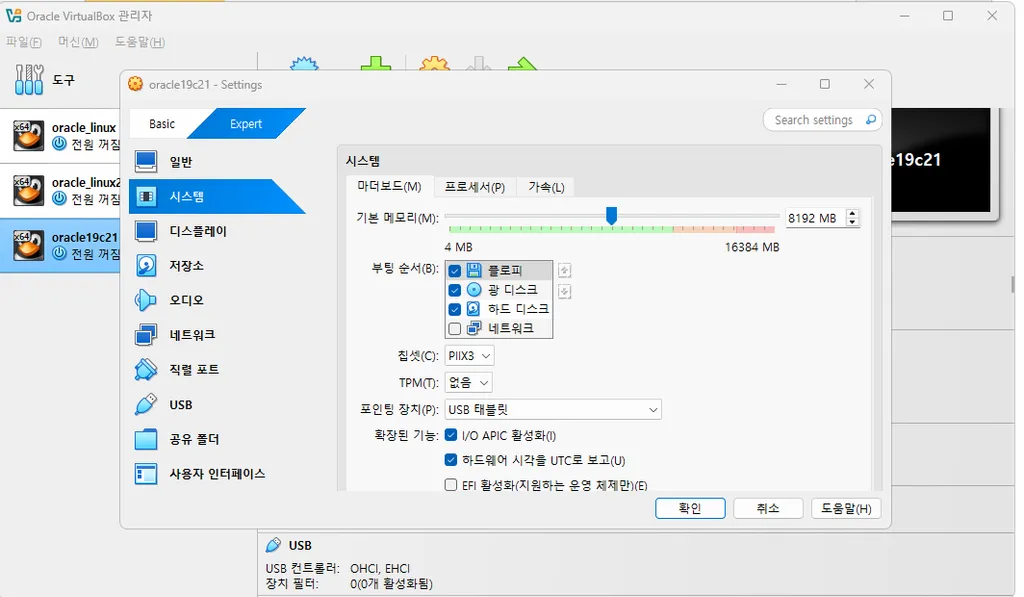Close the oracle19c21 Settings dialog

869,84
